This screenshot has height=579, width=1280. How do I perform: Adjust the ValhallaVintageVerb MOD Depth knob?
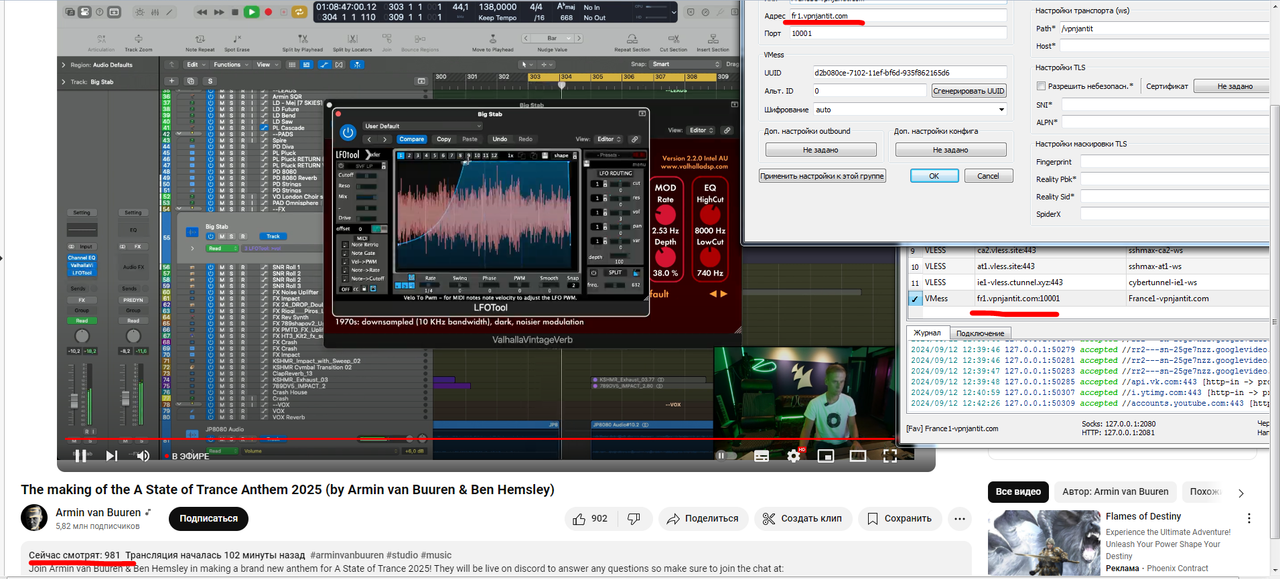click(x=665, y=256)
